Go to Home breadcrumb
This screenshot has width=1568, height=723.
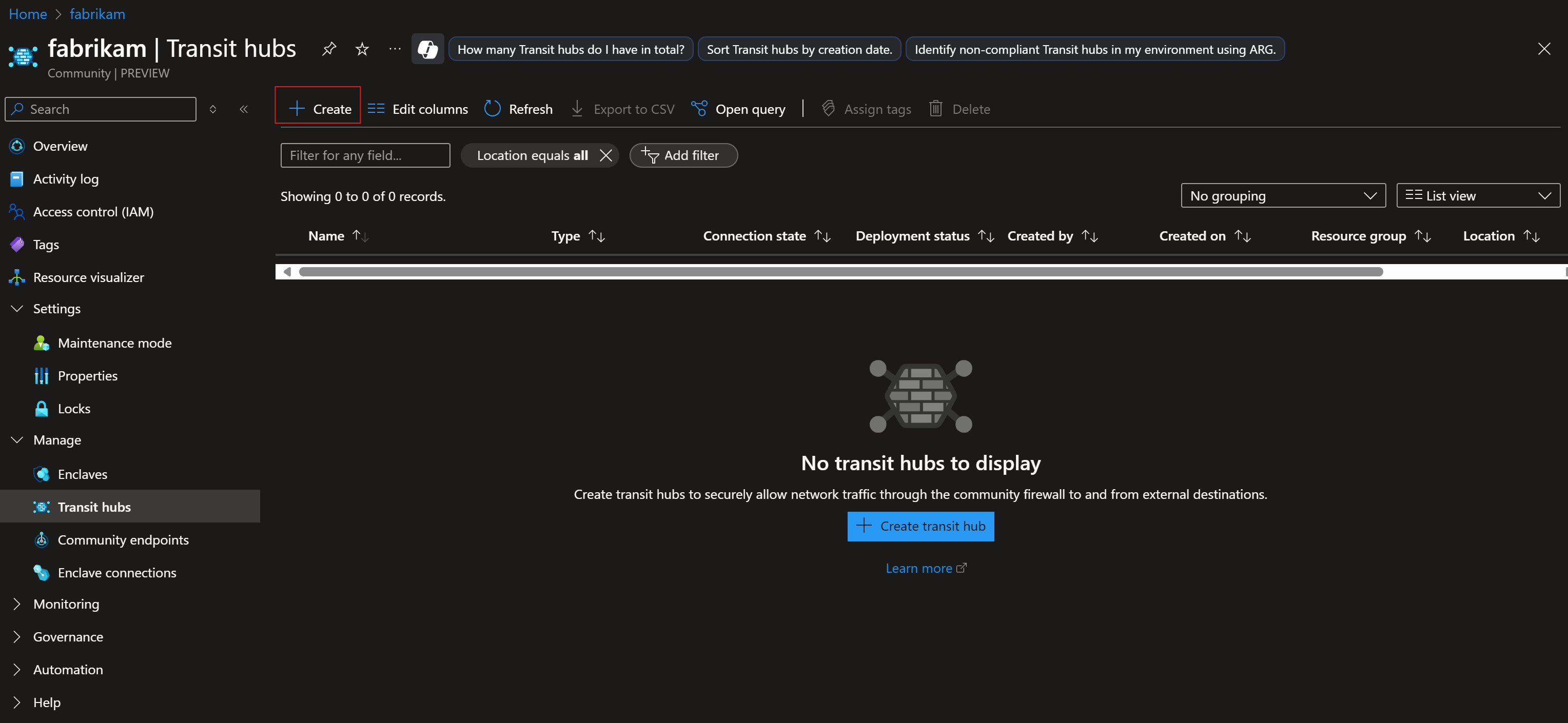(x=27, y=14)
